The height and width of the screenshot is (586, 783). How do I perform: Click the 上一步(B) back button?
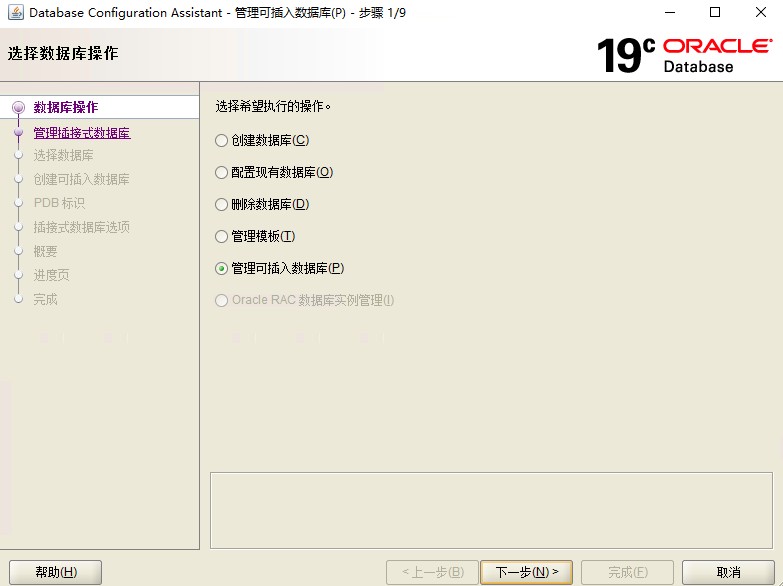tap(432, 572)
